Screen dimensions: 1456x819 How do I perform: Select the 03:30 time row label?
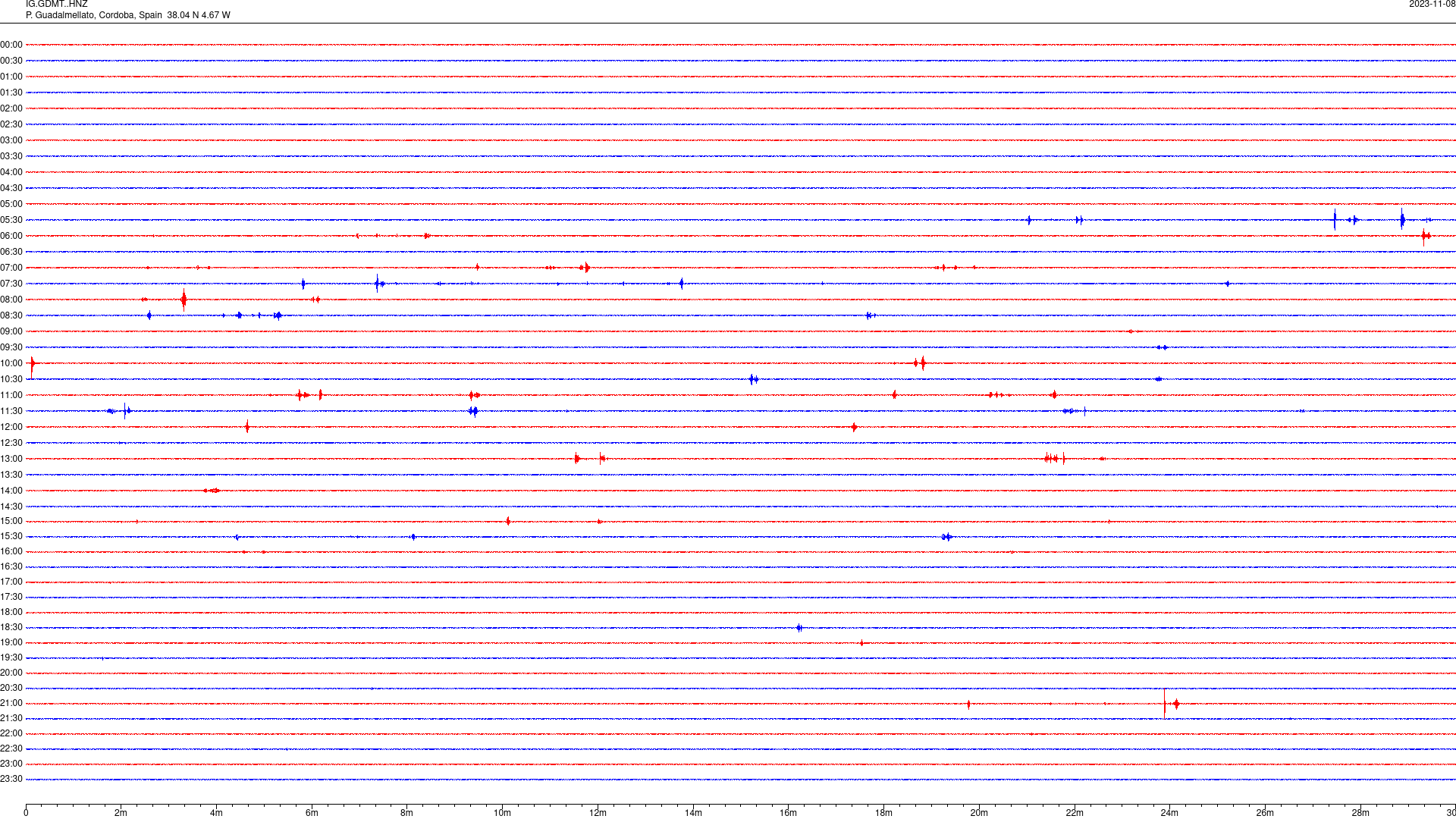(11, 156)
